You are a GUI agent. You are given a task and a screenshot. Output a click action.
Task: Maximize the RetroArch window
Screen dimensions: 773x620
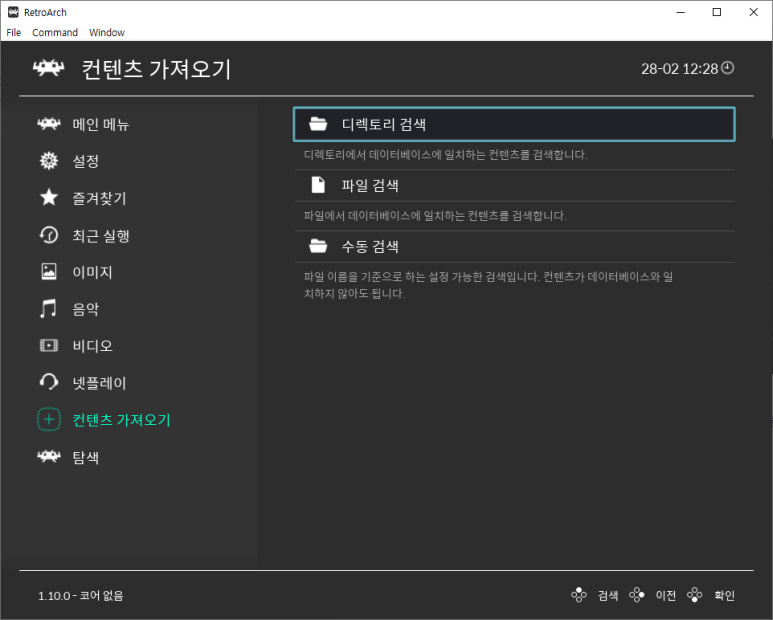point(717,12)
